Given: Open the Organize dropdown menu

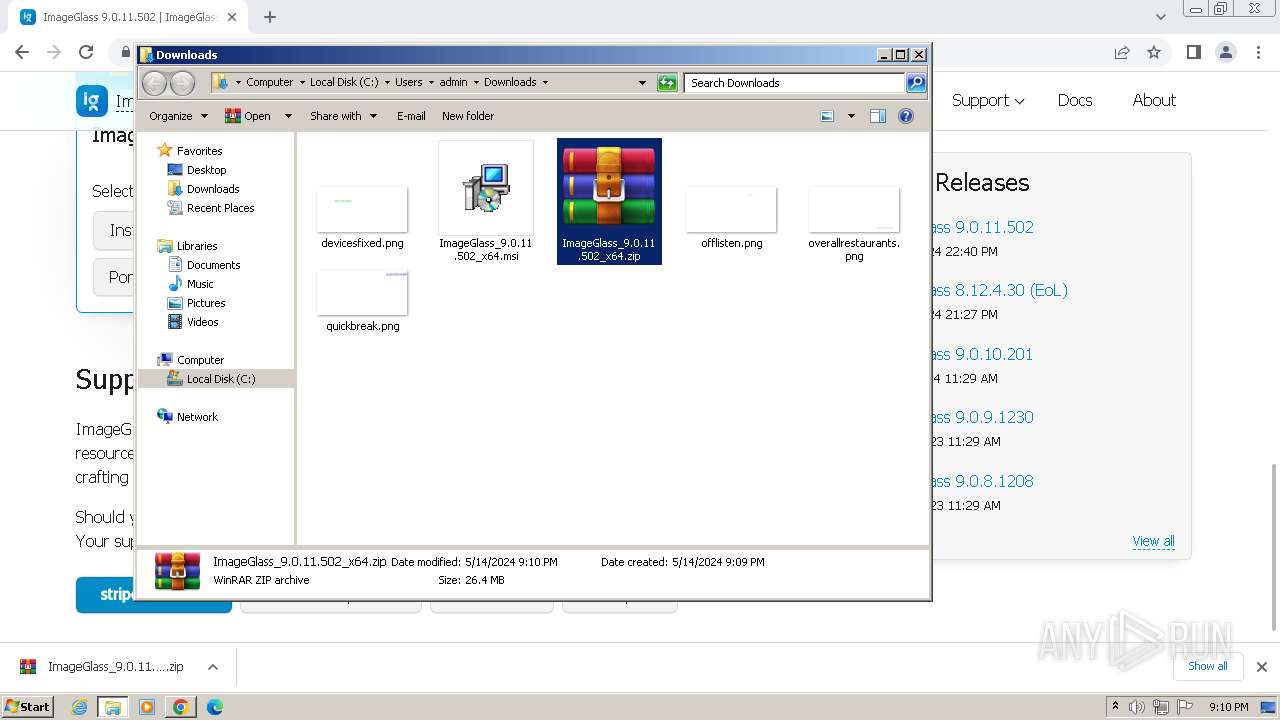Looking at the screenshot, I should [x=178, y=116].
